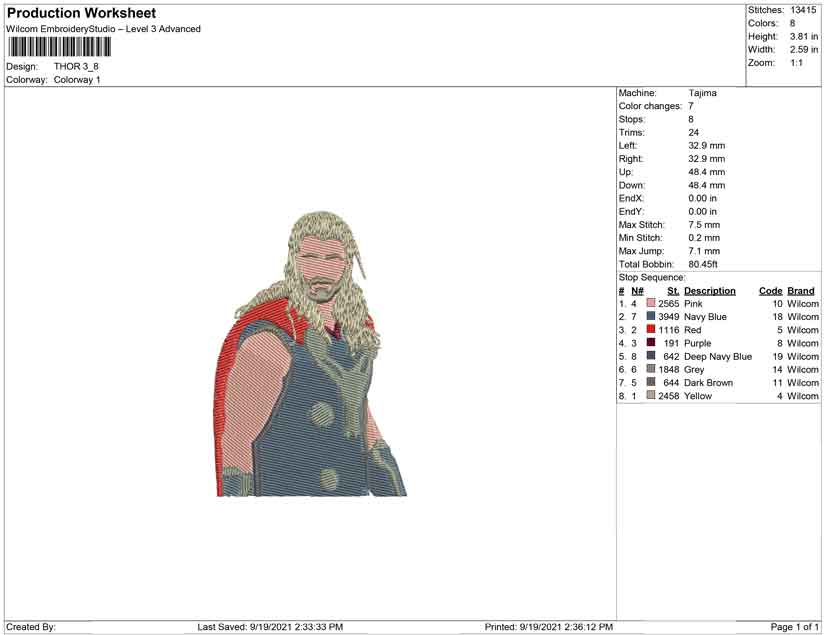825x635 pixels.
Task: Click the stitch count '3949' for Navy Blue
Action: [669, 317]
